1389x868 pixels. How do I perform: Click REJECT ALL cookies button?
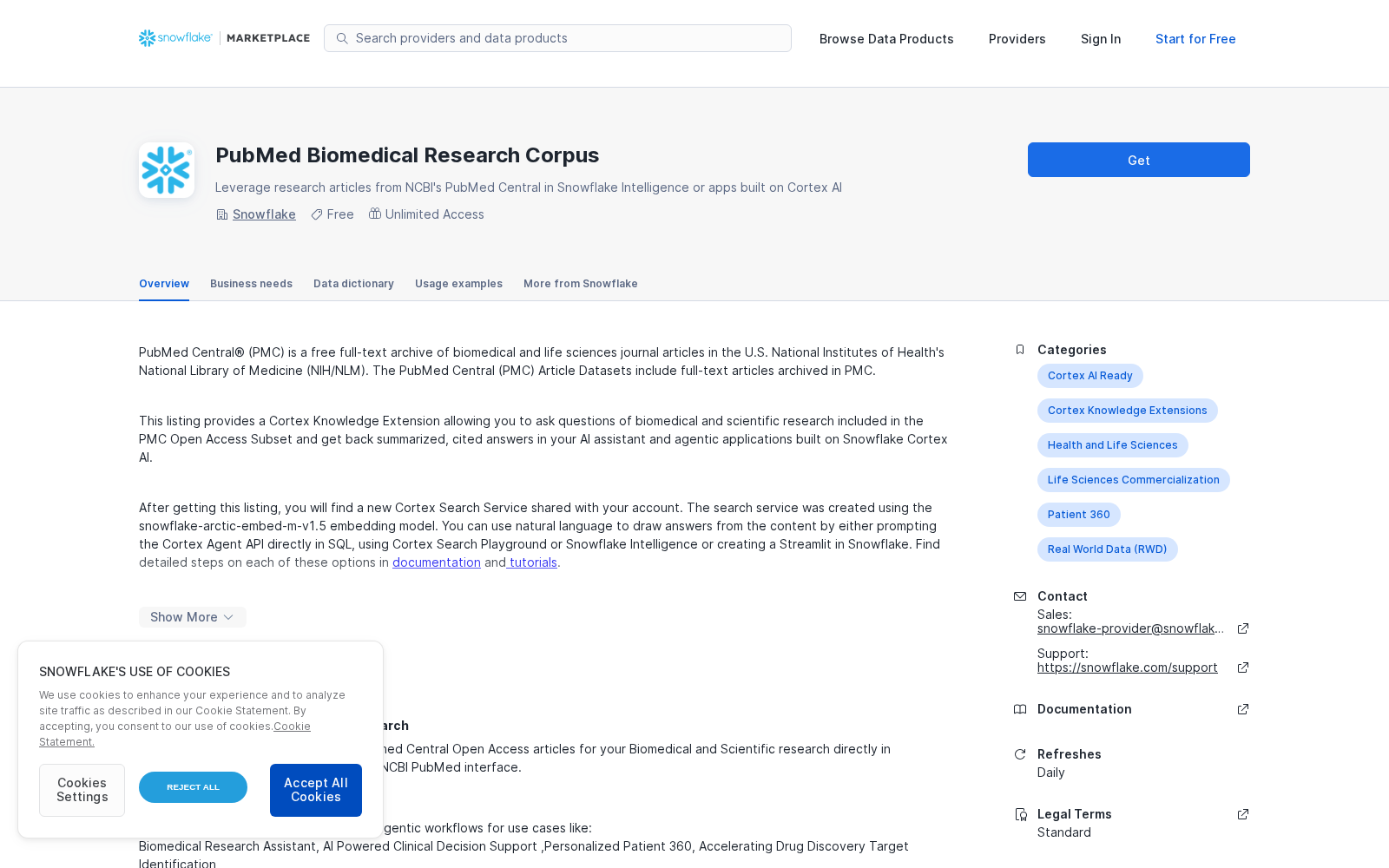tap(193, 787)
